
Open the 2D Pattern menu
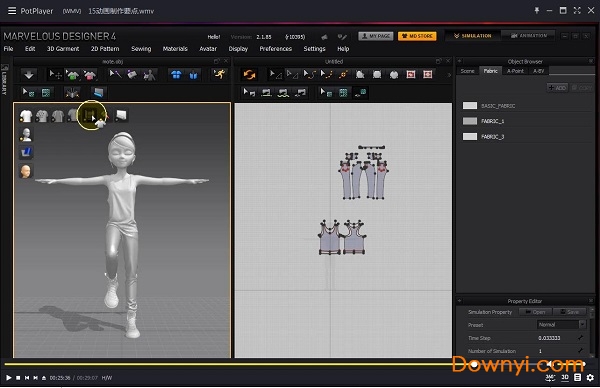[x=105, y=49]
